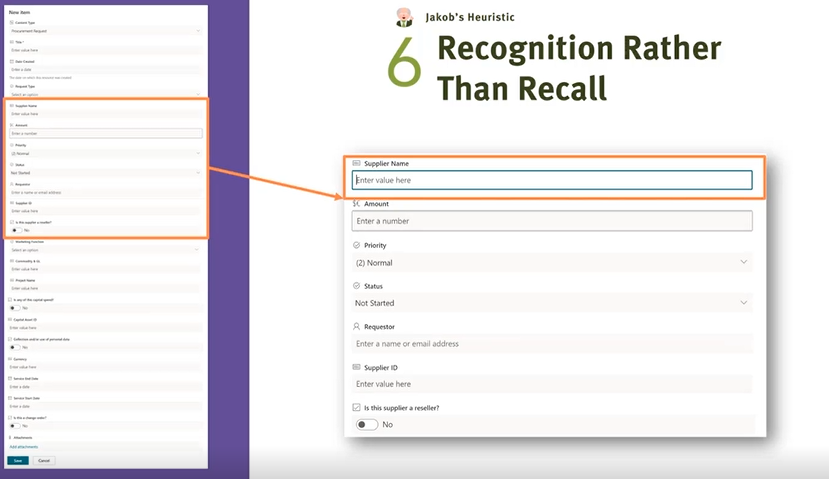The image size is (829, 479).
Task: Focus the enlarged Supplier ID input field
Action: [x=552, y=384]
